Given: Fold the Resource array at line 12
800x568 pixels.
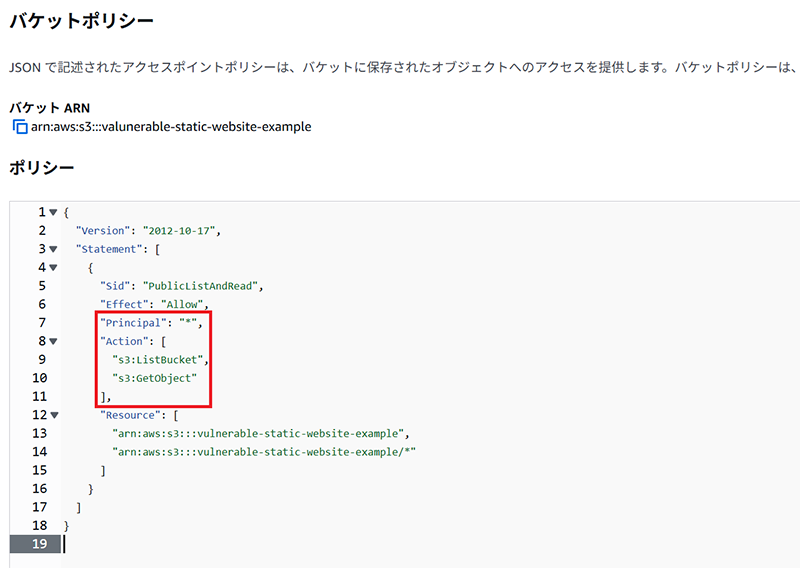Looking at the screenshot, I should pyautogui.click(x=54, y=415).
